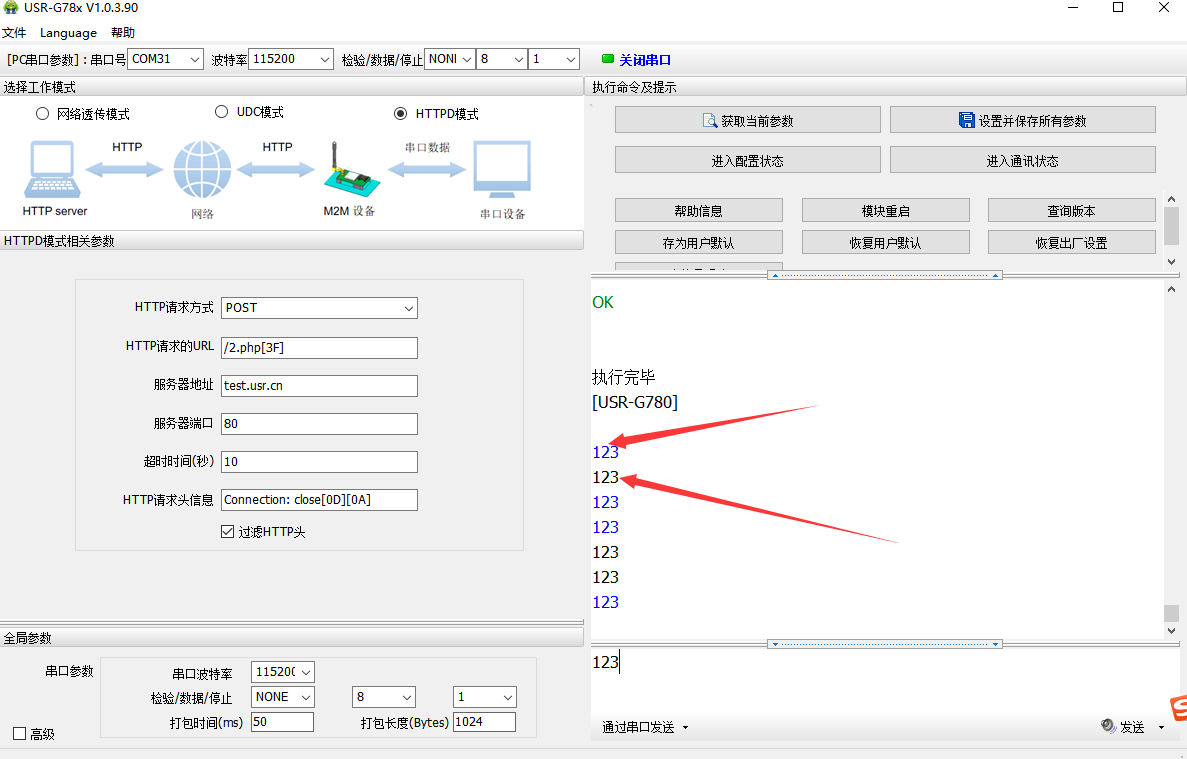Click the network globe icon
Screen dimensions: 1187x759
[x=202, y=170]
